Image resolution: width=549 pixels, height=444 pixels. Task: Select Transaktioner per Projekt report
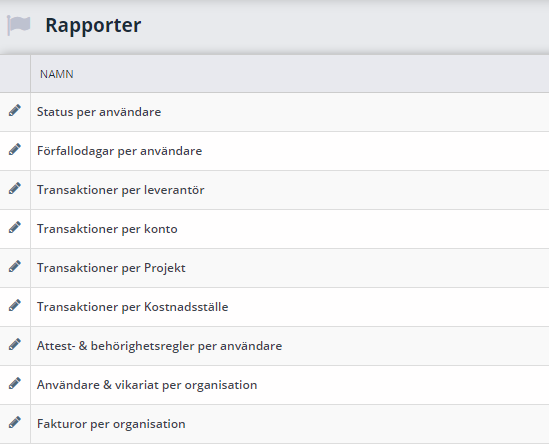tap(111, 268)
